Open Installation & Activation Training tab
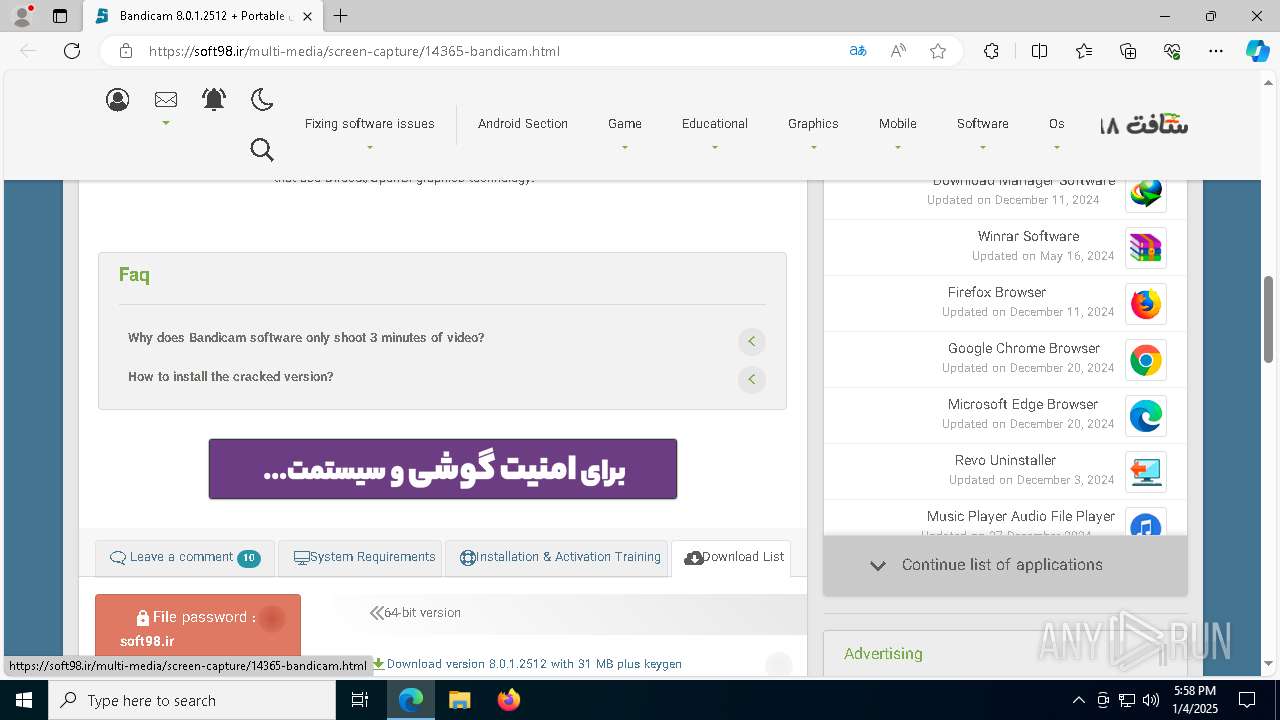1280x720 pixels. [x=556, y=558]
